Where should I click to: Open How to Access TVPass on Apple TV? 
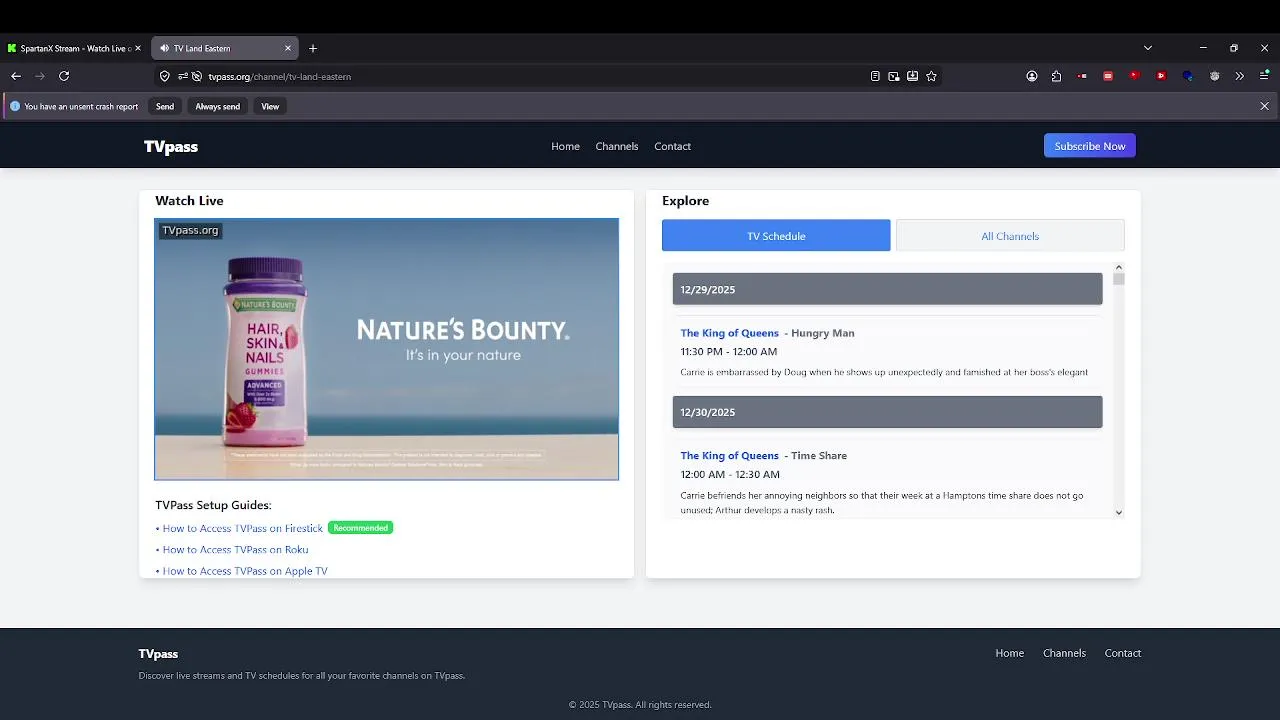point(245,571)
